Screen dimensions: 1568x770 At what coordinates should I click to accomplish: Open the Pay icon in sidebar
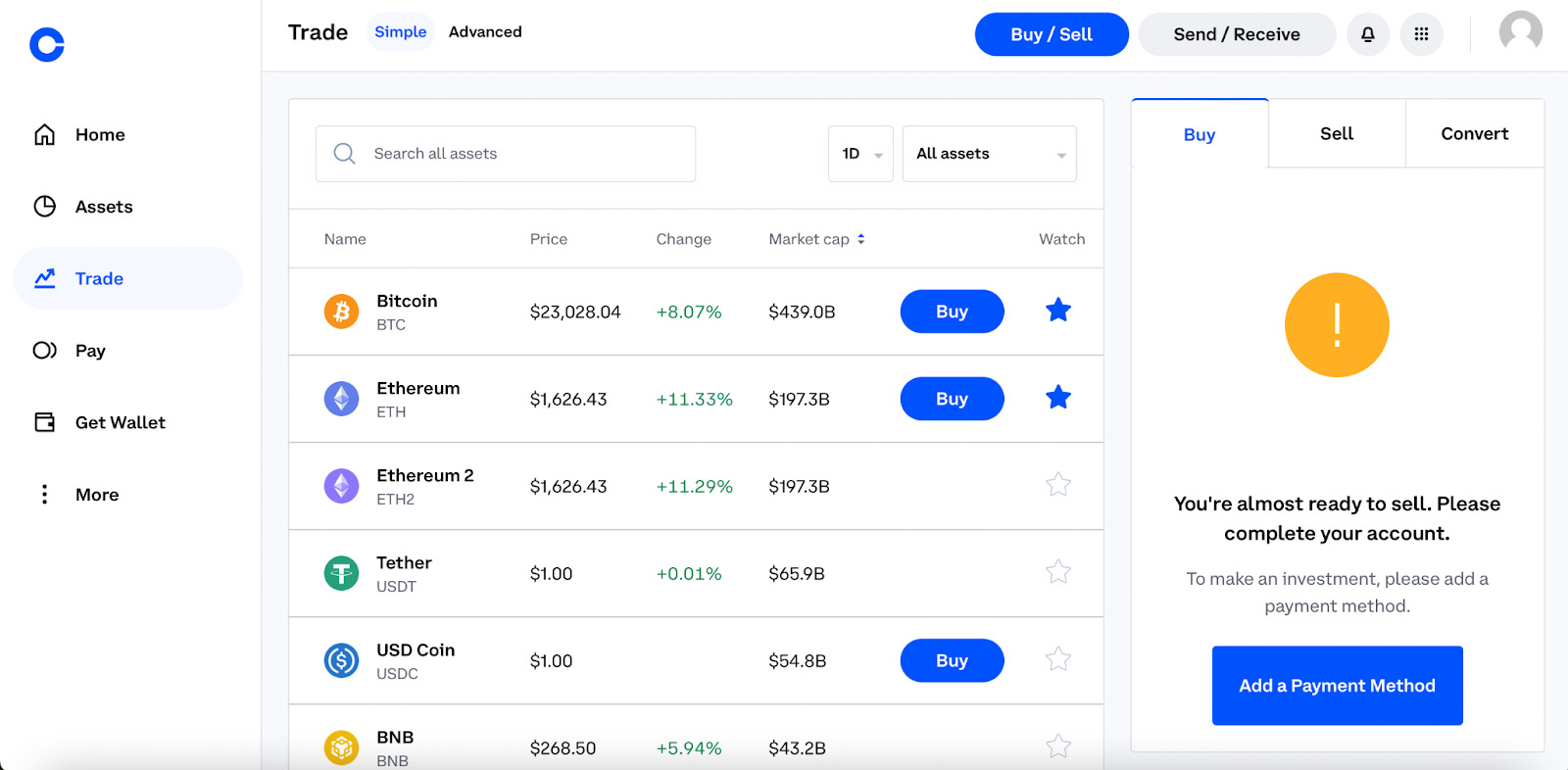click(x=44, y=350)
